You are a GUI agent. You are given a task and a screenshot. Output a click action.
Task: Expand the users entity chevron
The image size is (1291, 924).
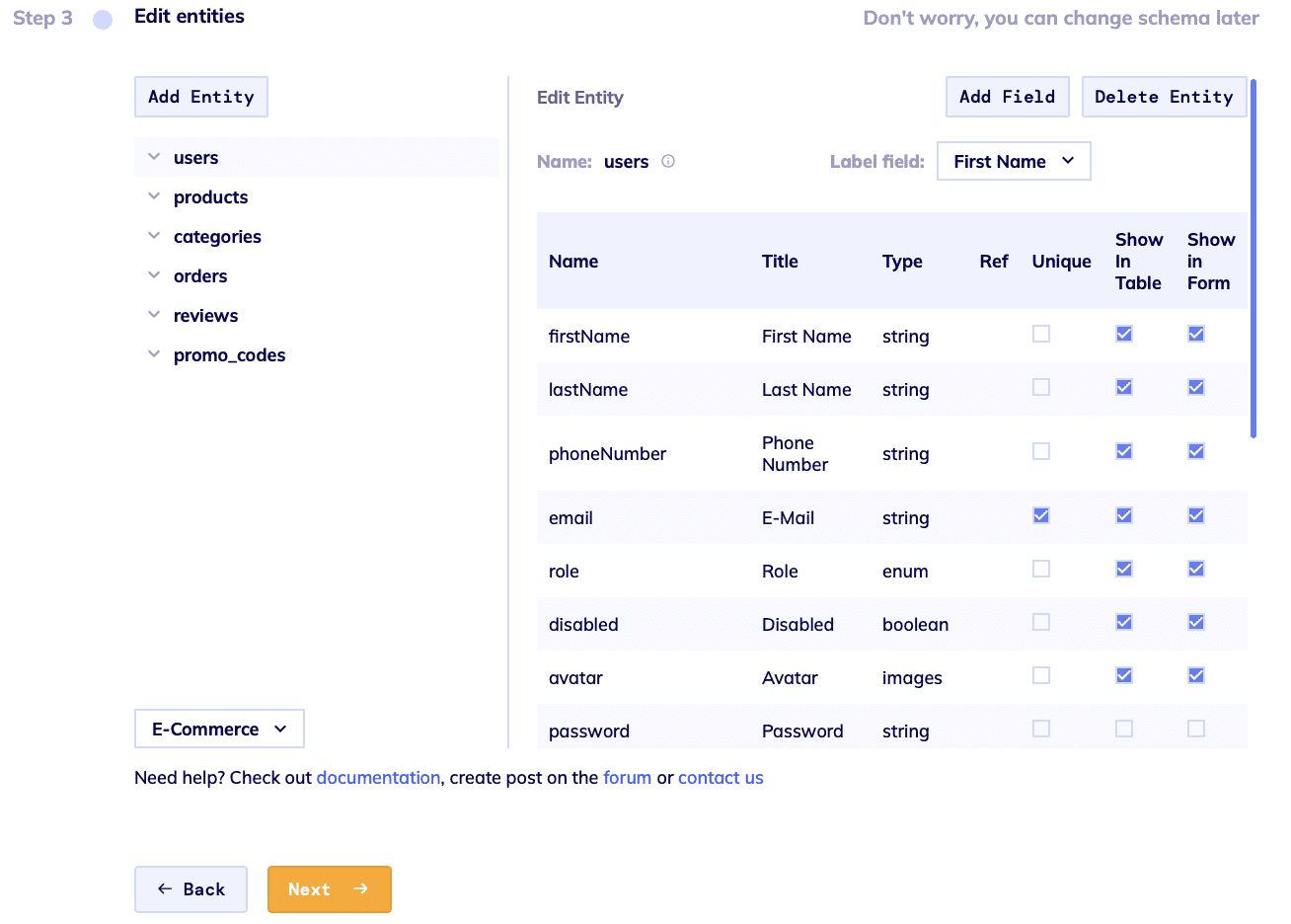tap(154, 157)
